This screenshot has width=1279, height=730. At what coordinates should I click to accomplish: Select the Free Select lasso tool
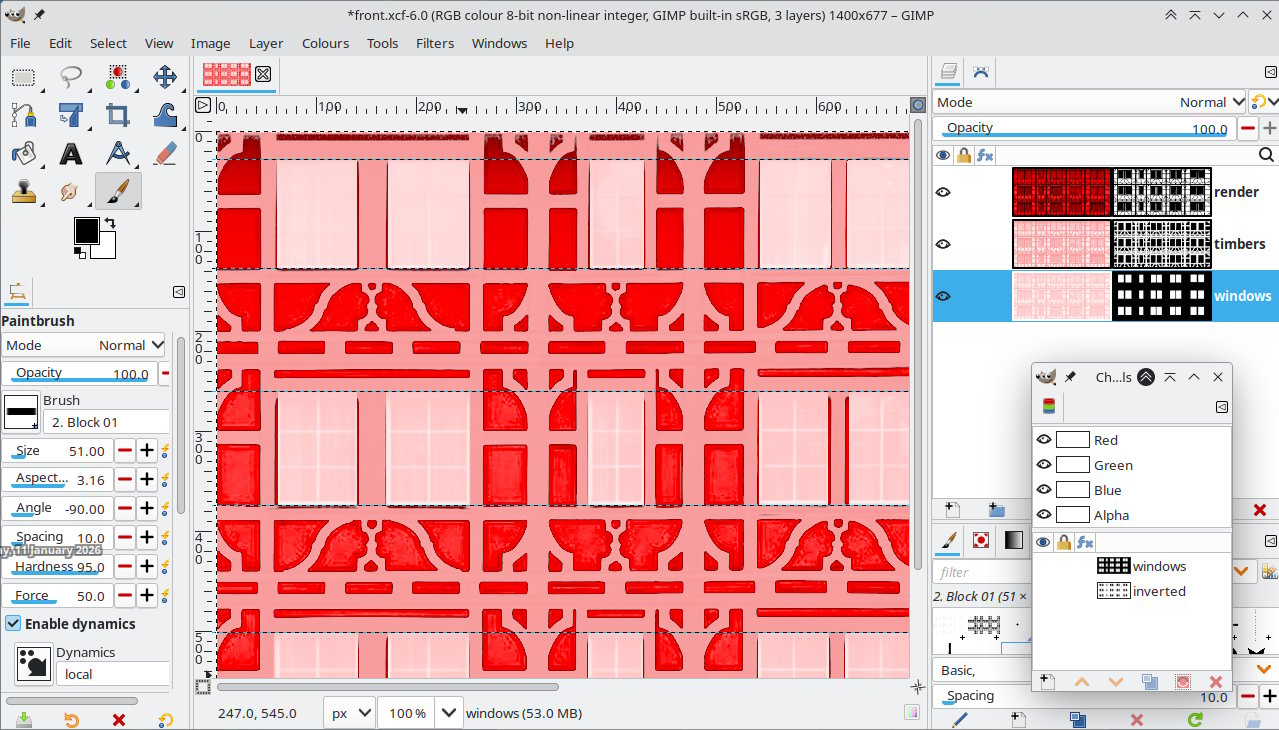(70, 77)
